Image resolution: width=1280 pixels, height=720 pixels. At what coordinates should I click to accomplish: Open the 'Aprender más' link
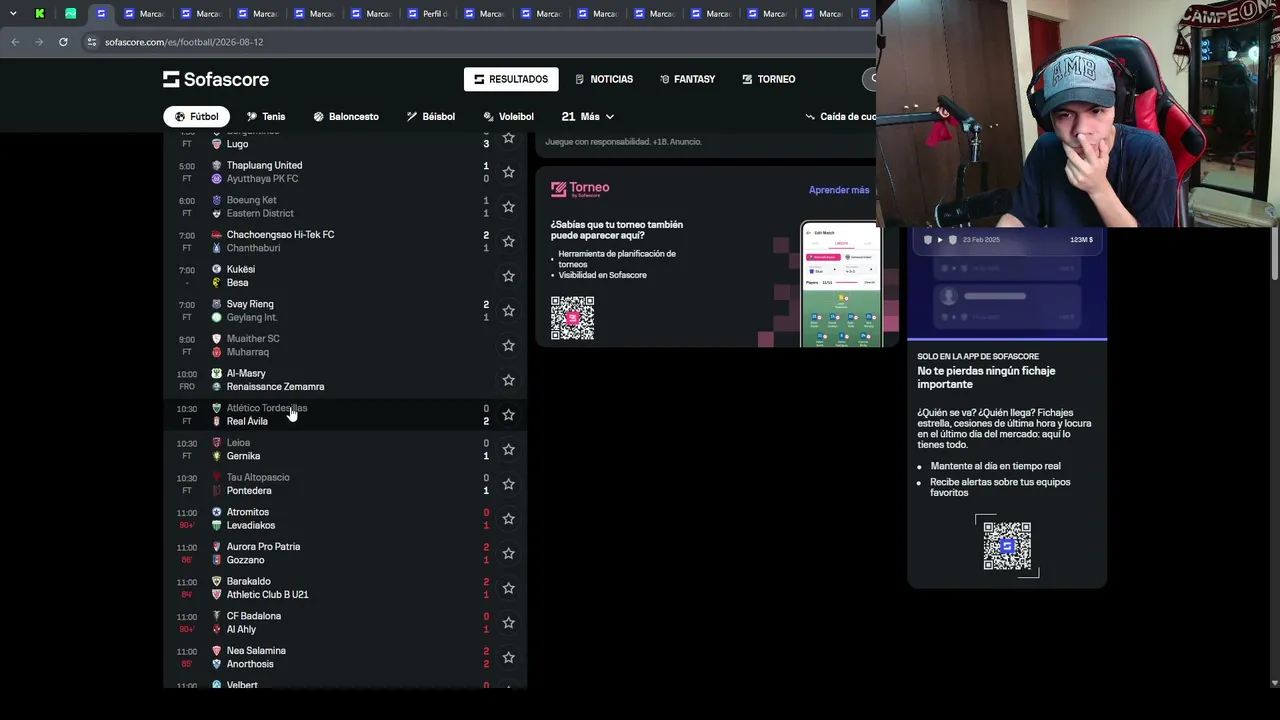(x=839, y=190)
